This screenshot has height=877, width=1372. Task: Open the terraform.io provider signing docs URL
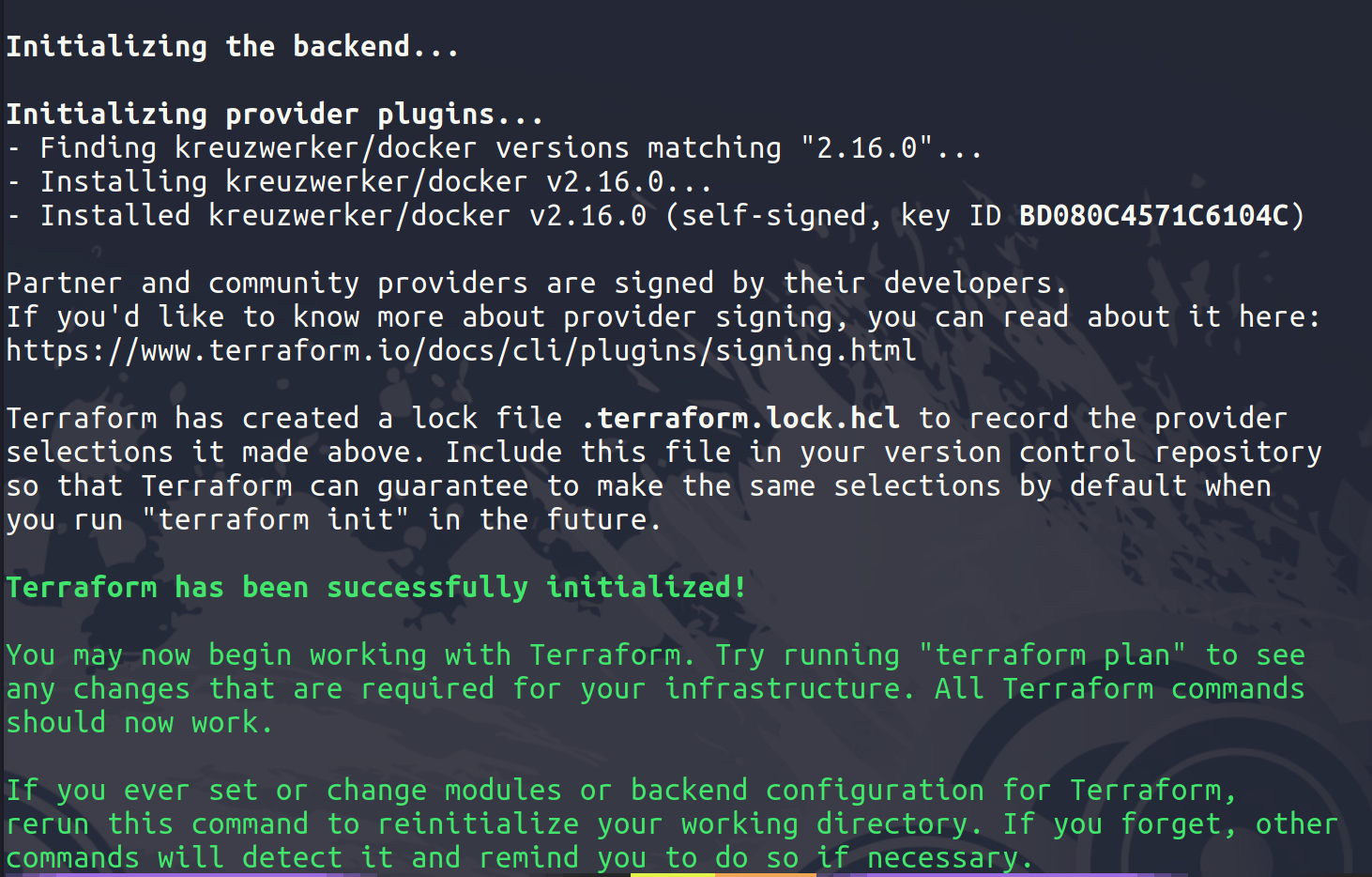pos(461,351)
